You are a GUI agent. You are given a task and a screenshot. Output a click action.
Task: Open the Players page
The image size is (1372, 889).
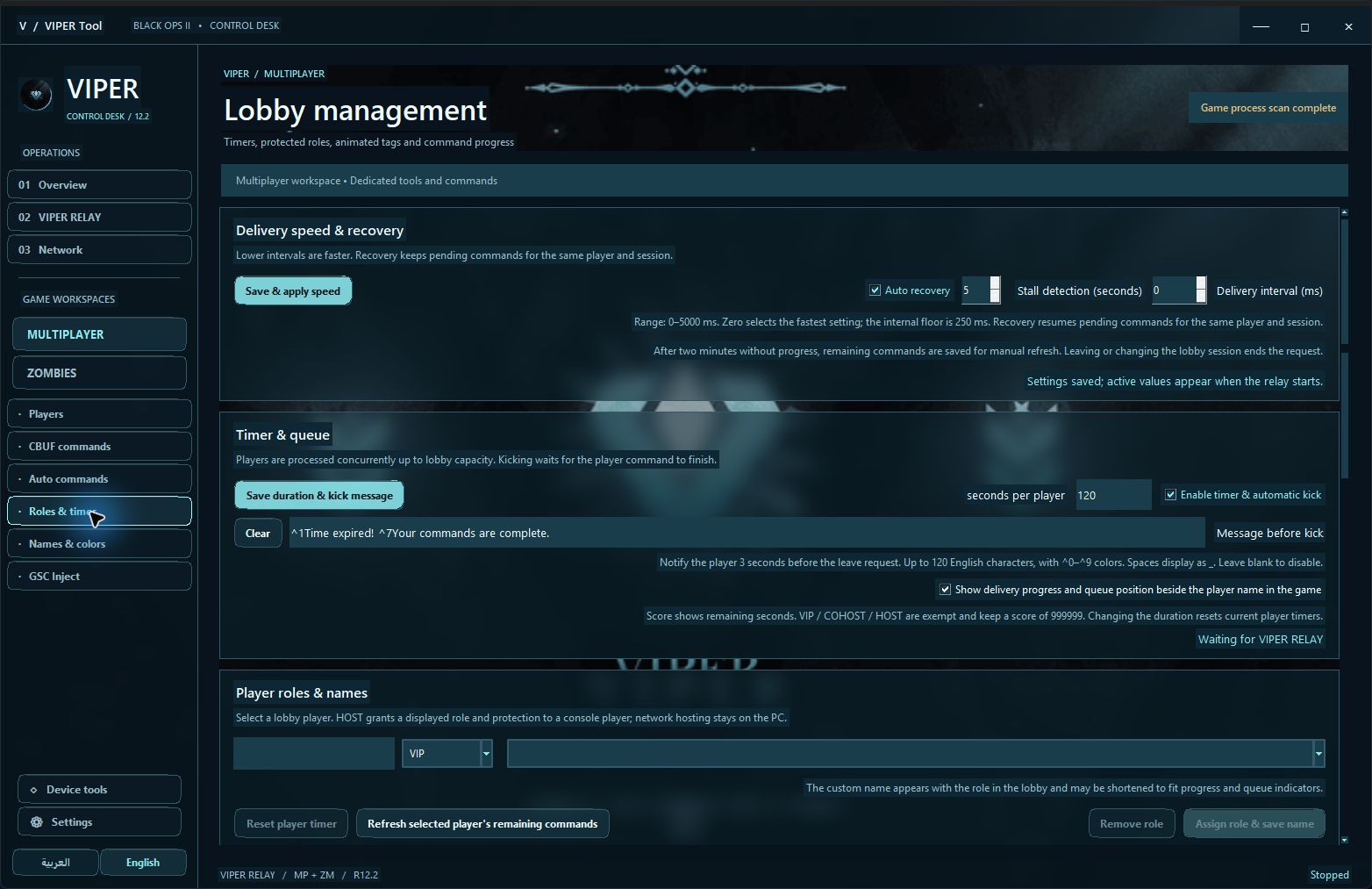tap(99, 414)
